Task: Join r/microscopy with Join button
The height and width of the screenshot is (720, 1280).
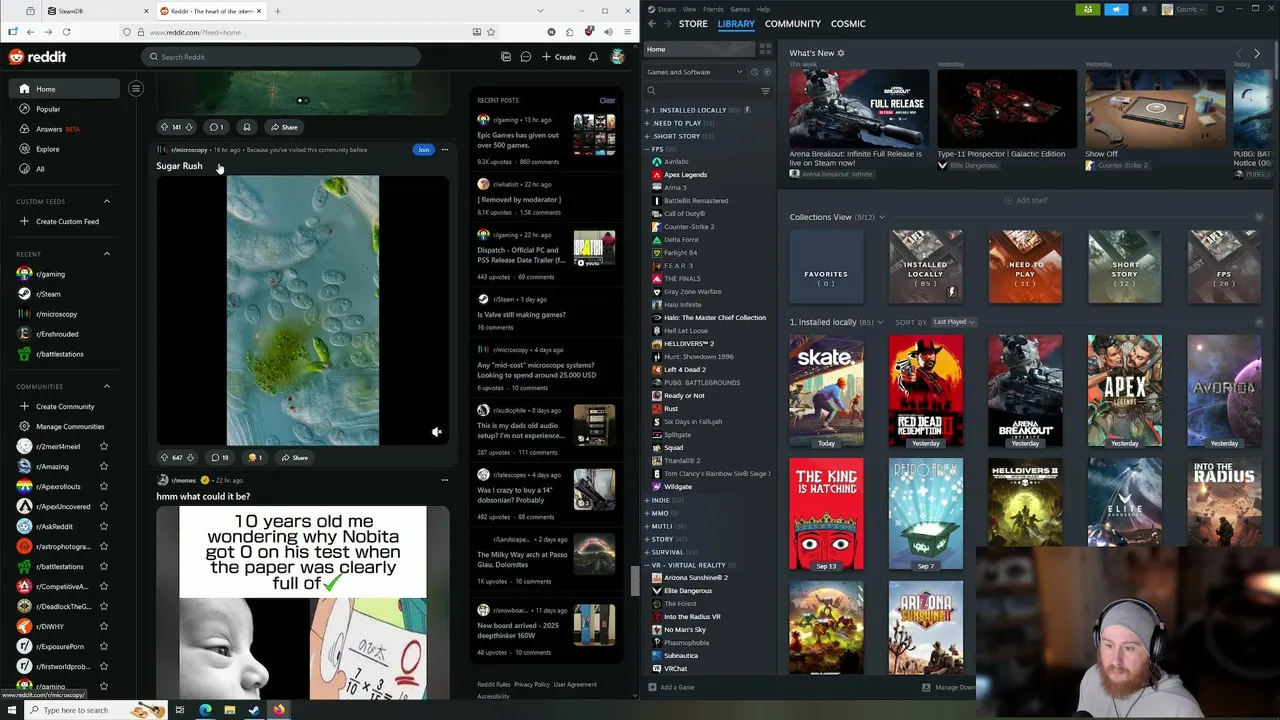Action: [423, 150]
